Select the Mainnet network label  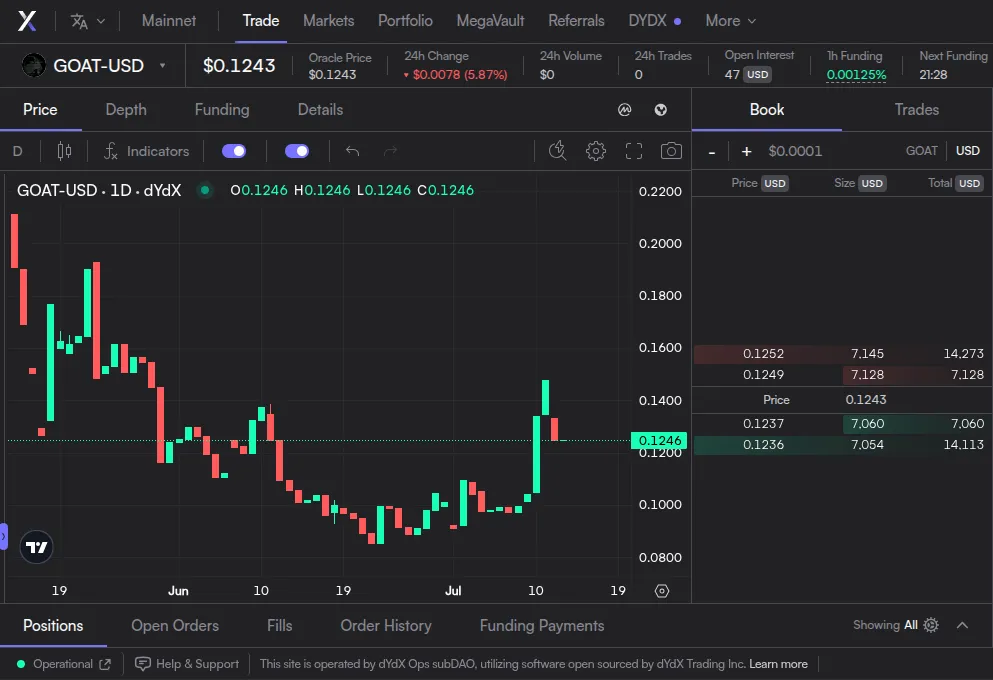(168, 21)
